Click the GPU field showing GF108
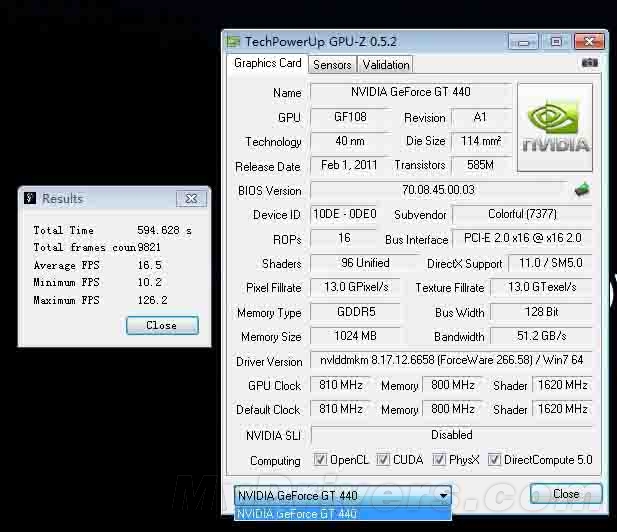This screenshot has width=617, height=532. [x=350, y=117]
